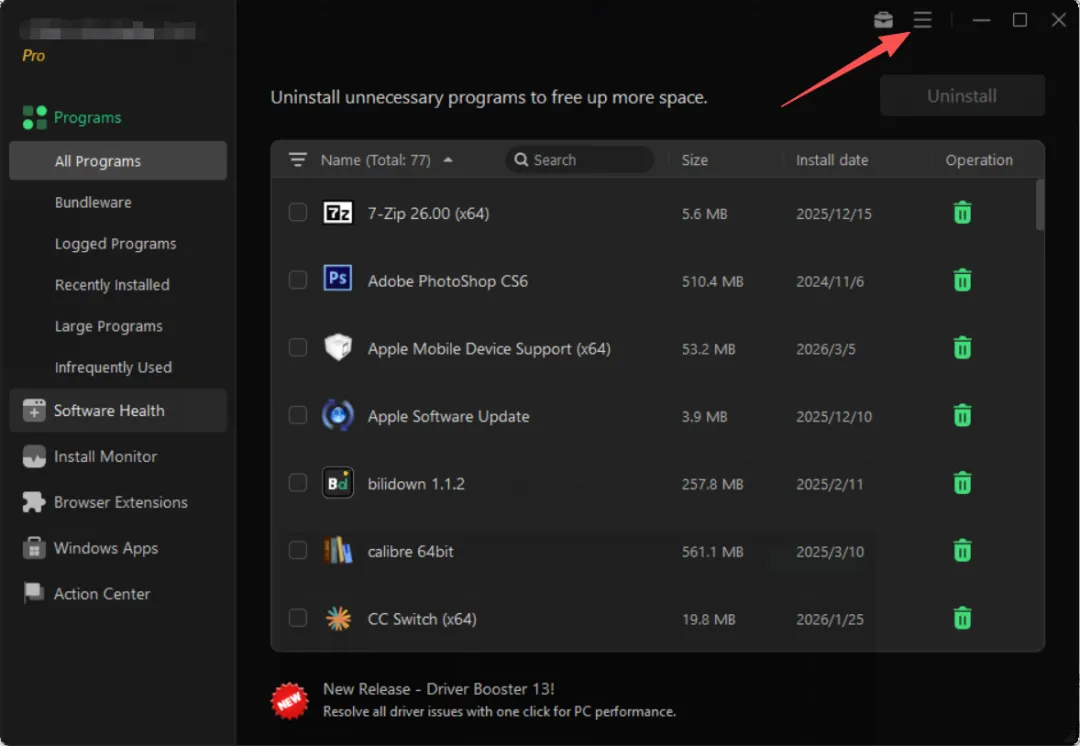Click the green Programs grid icon
1080x746 pixels.
pyautogui.click(x=34, y=118)
